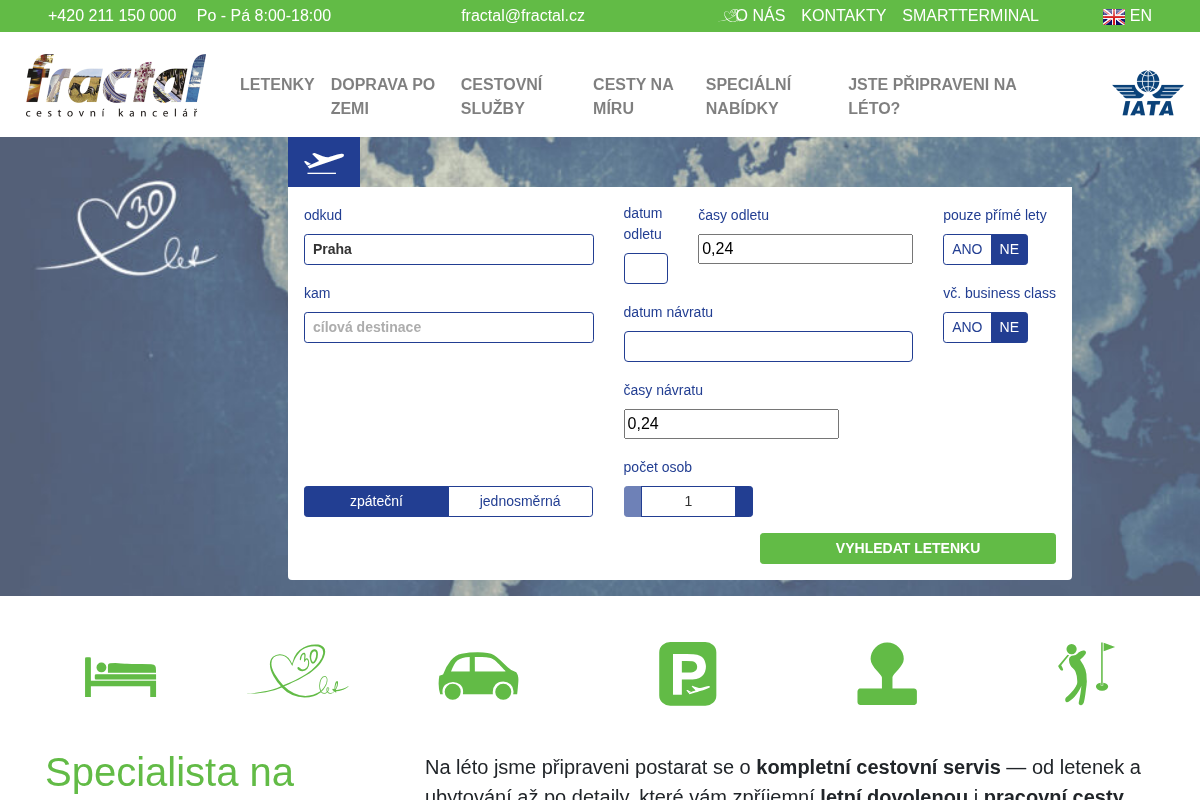The height and width of the screenshot is (800, 1200).
Task: Open the visa stamp icon
Action: pos(887,674)
